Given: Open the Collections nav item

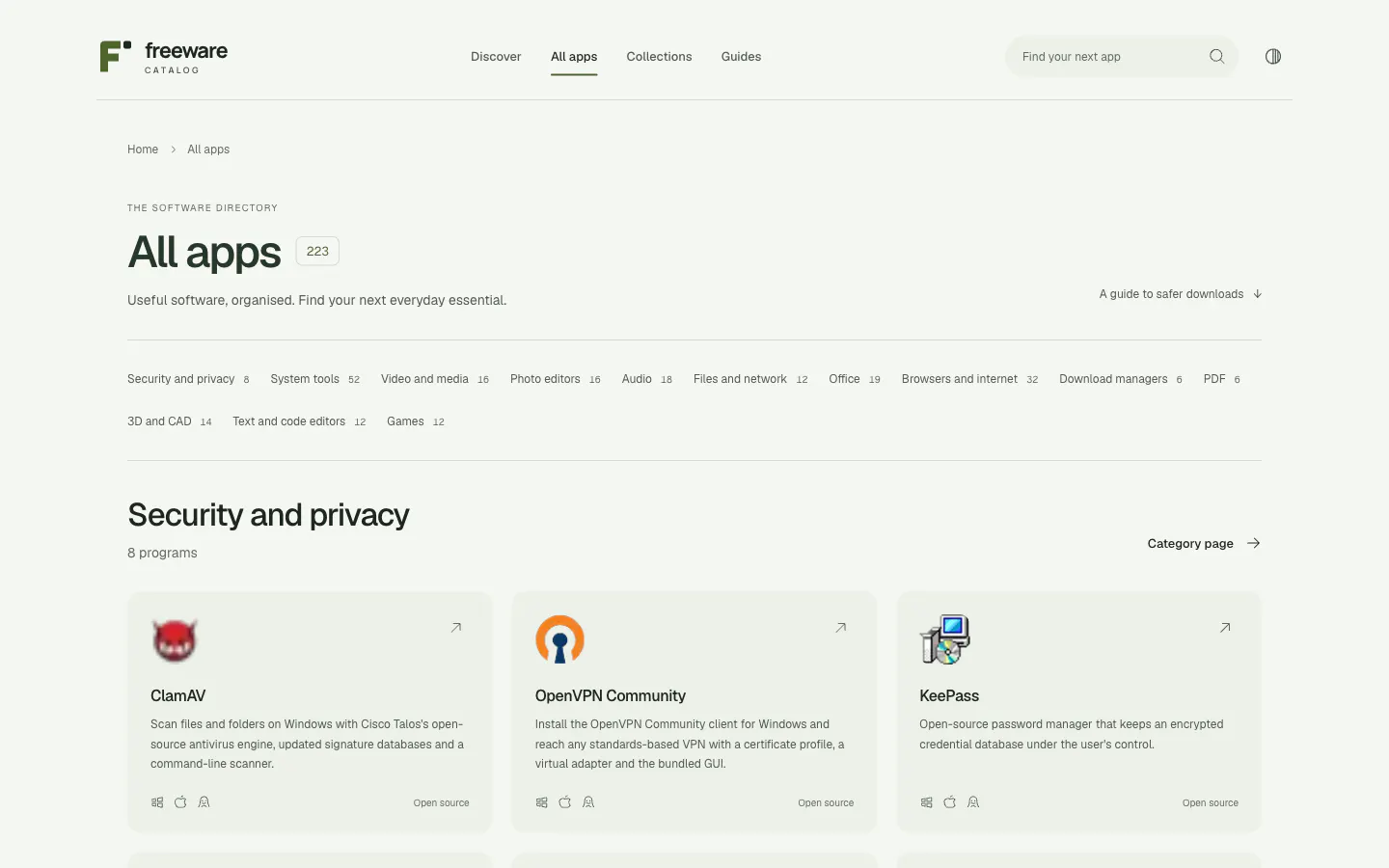Looking at the screenshot, I should (659, 57).
